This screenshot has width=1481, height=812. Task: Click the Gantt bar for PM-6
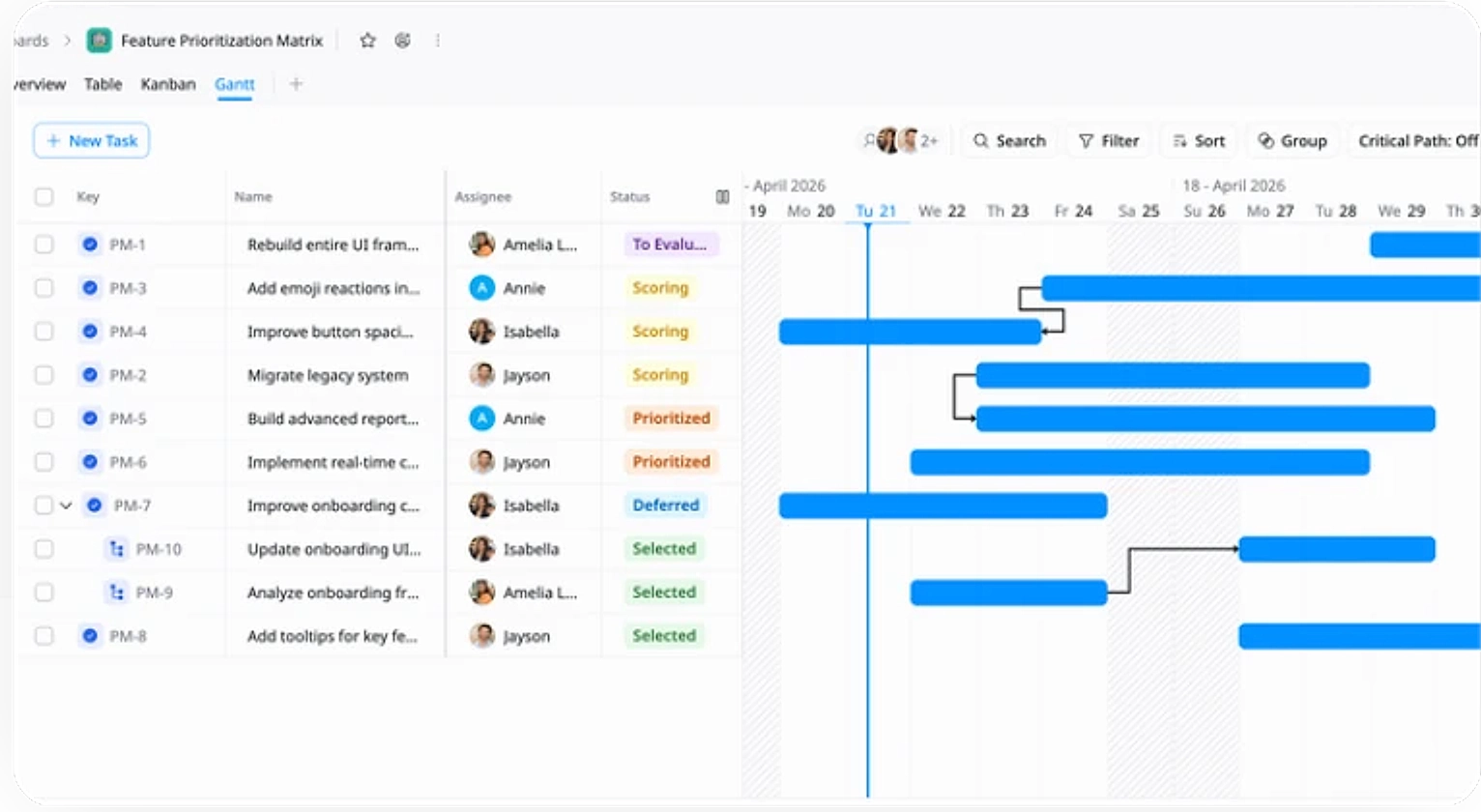[1140, 462]
